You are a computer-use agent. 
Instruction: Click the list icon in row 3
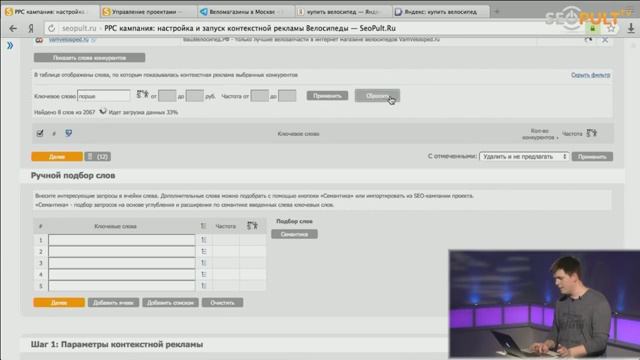pos(204,263)
